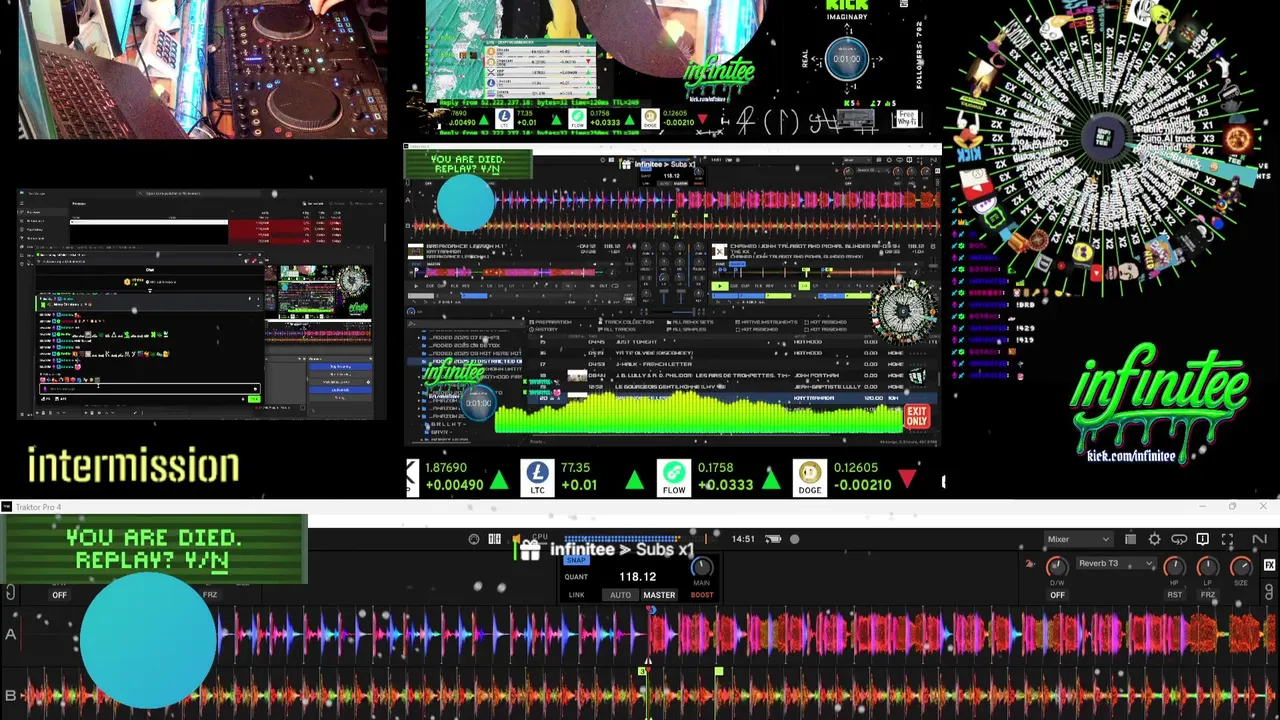The width and height of the screenshot is (1280, 720).
Task: Click the D/W knob of Reverb FX
Action: coord(1057,567)
